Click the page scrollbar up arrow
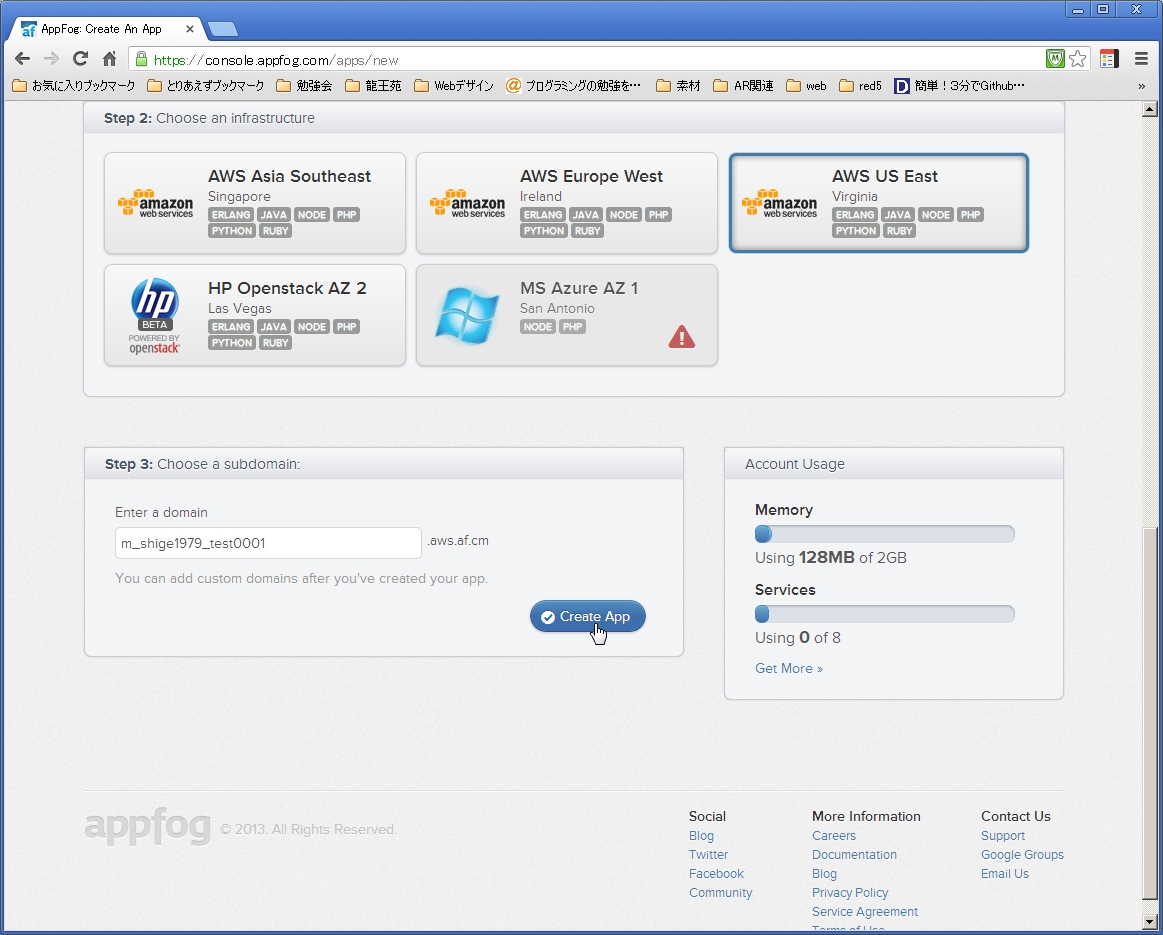This screenshot has width=1163, height=935. pyautogui.click(x=1150, y=110)
